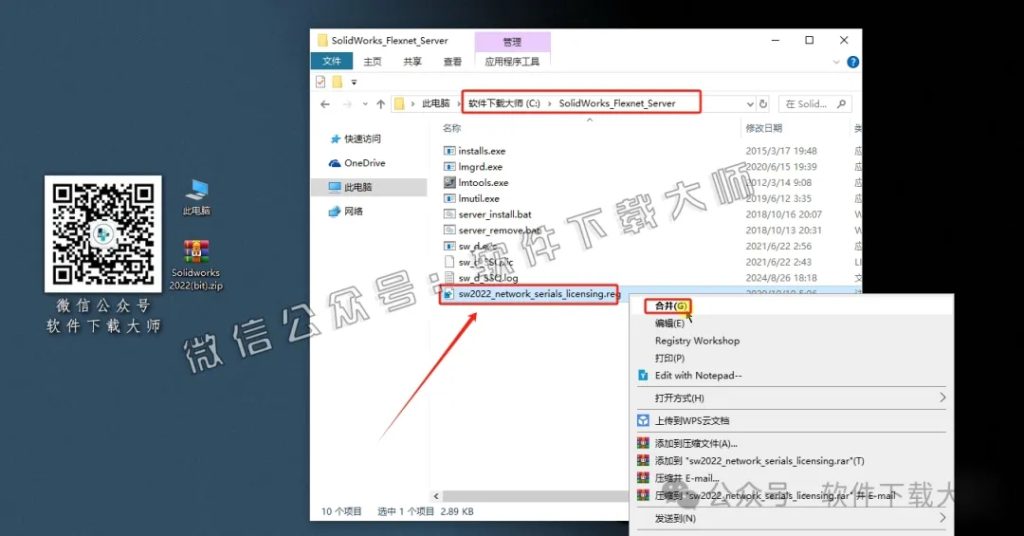Select sw_d_SSQ.log file
The height and width of the screenshot is (536, 1024).
point(487,277)
